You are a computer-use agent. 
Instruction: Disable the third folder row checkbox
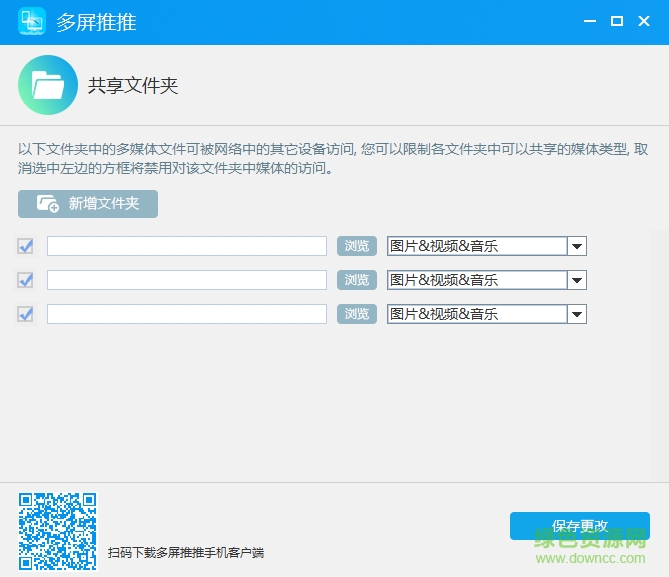point(26,314)
